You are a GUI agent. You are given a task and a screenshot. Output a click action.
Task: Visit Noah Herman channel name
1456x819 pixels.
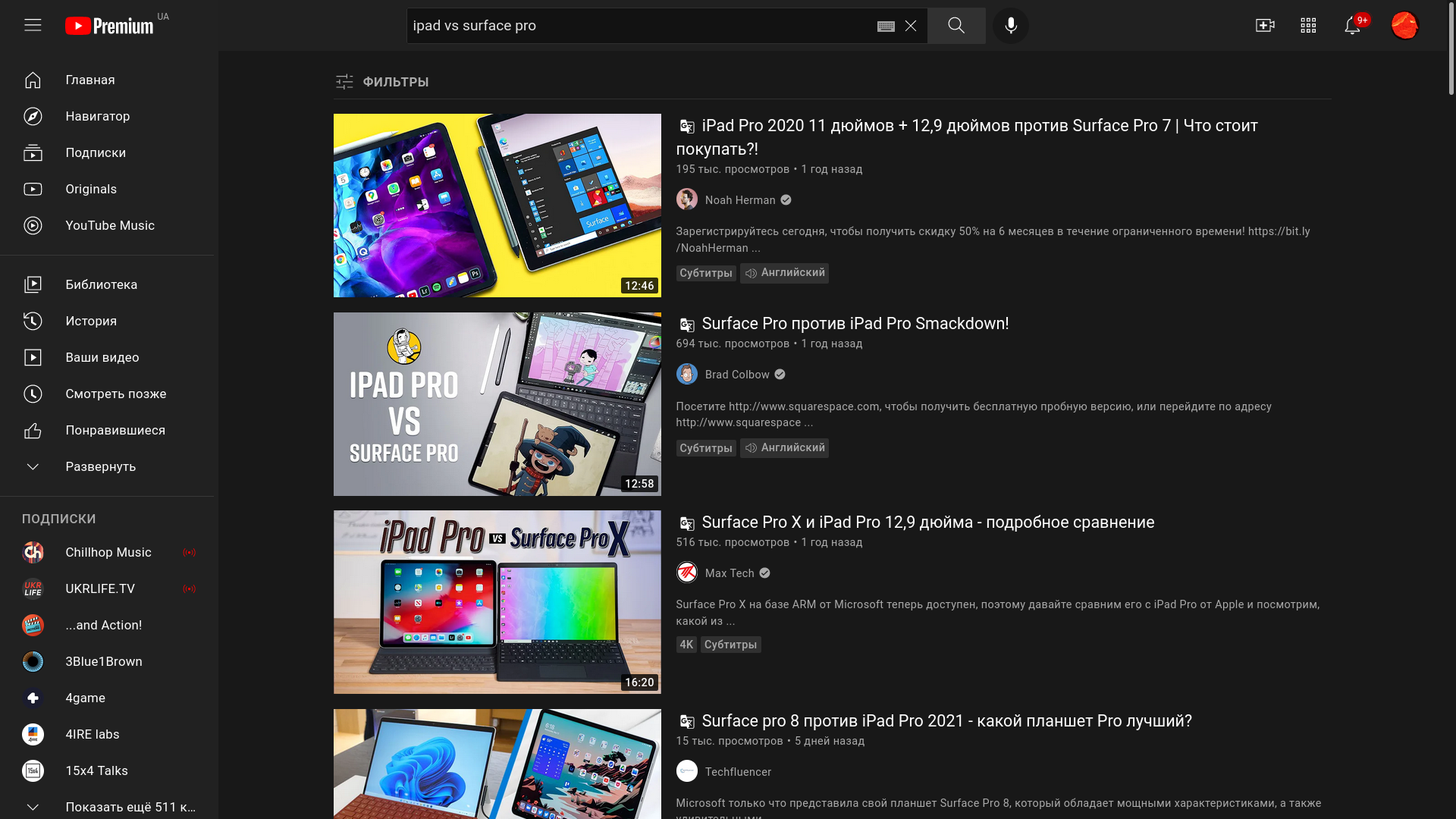[740, 200]
